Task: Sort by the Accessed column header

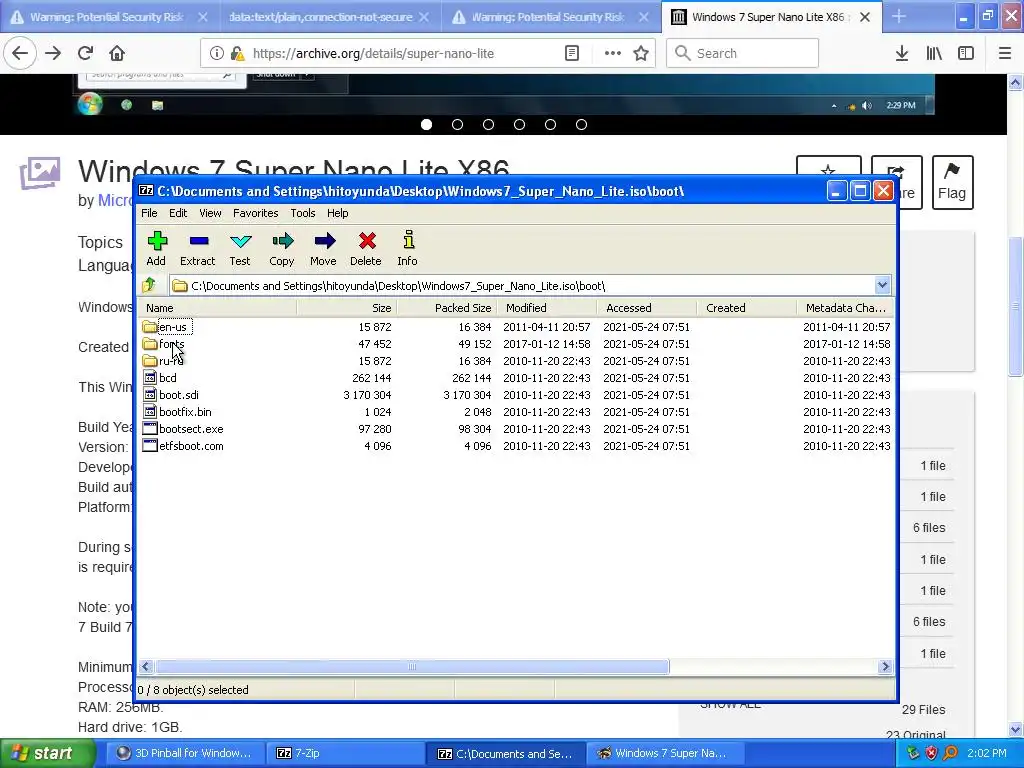Action: point(647,308)
